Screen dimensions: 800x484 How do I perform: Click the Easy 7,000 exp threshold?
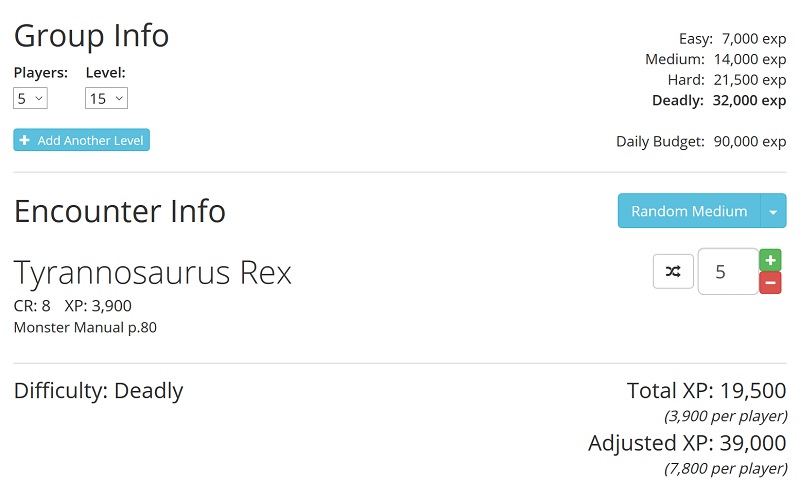(x=732, y=39)
